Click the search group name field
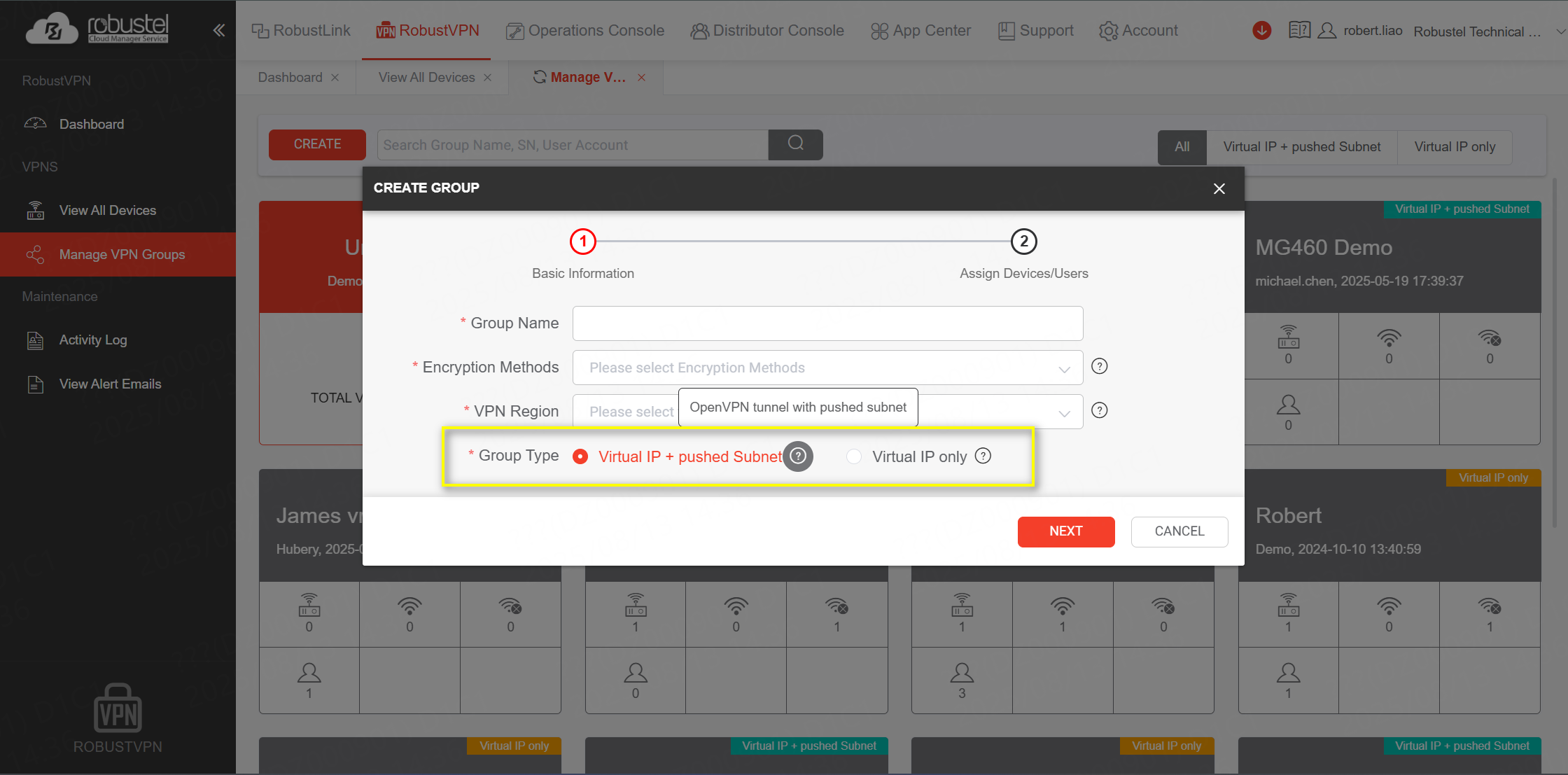 point(573,145)
